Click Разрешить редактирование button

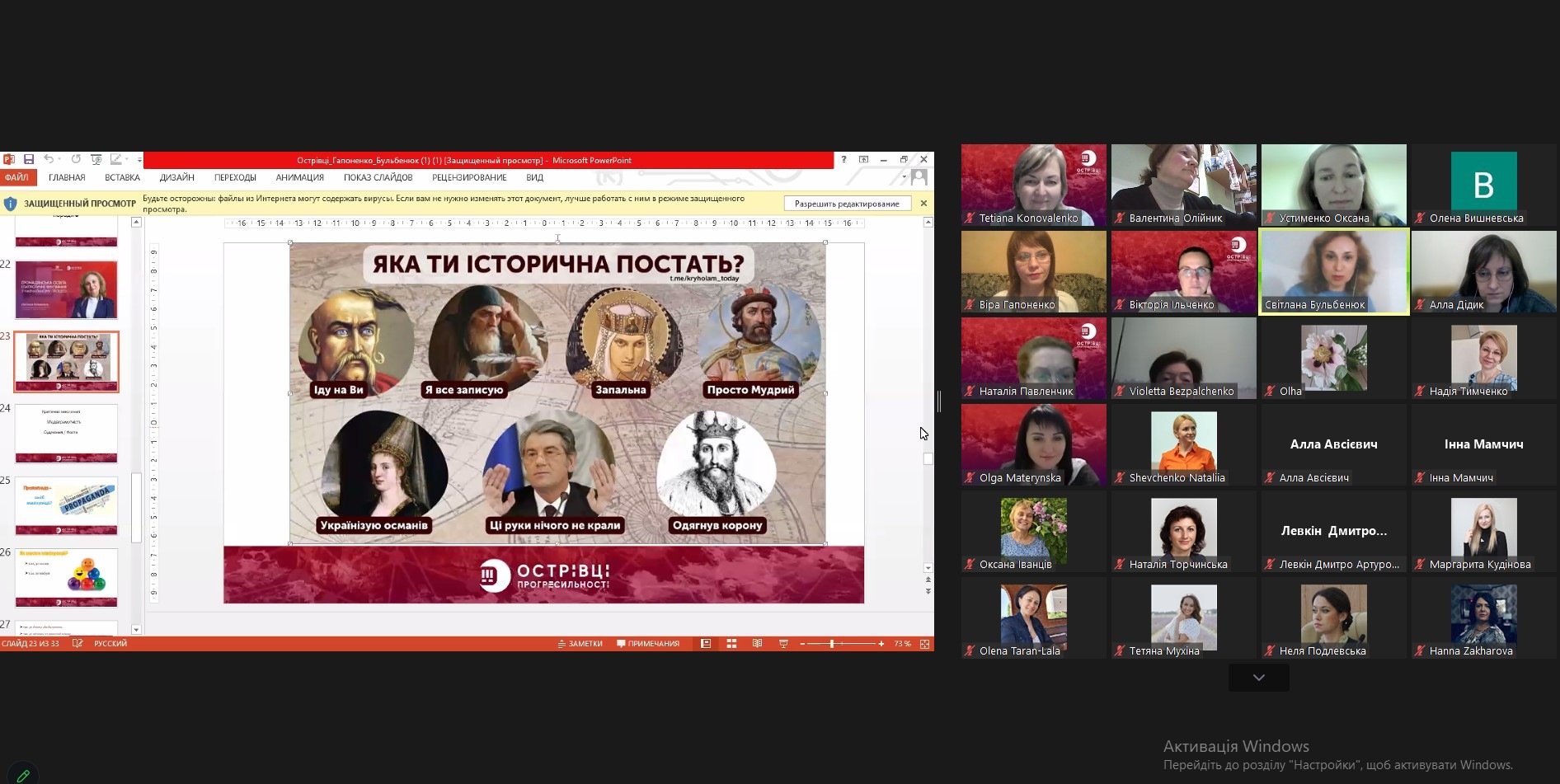pyautogui.click(x=847, y=204)
